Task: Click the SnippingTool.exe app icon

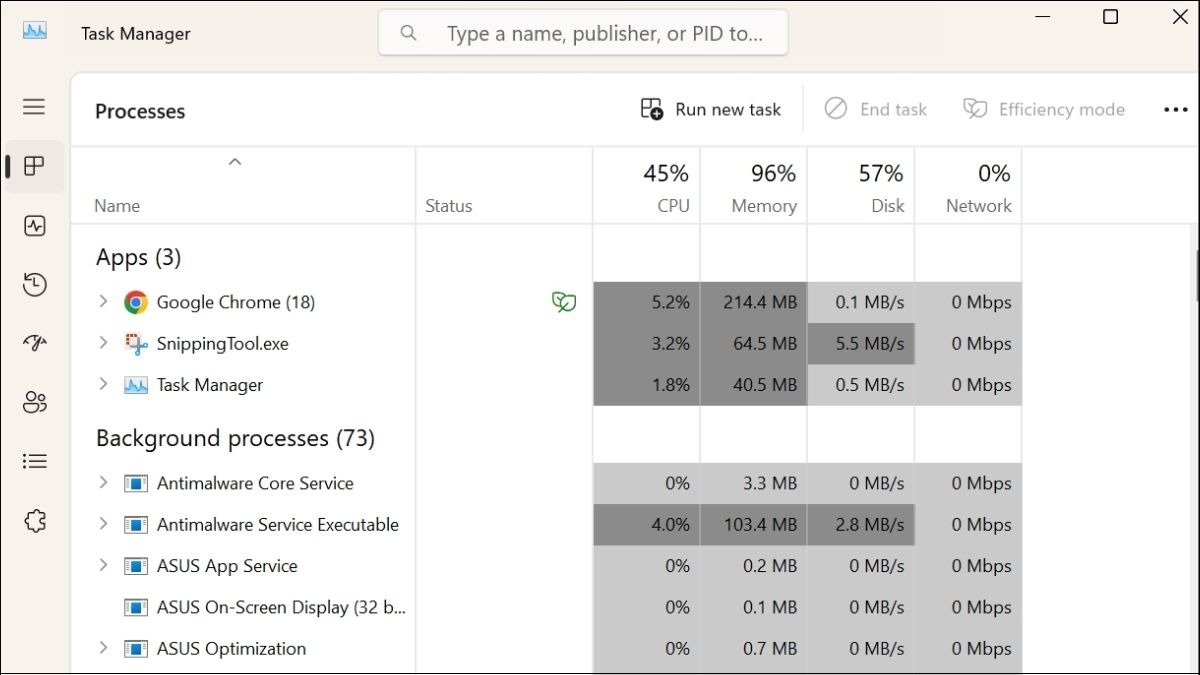Action: click(x=136, y=344)
